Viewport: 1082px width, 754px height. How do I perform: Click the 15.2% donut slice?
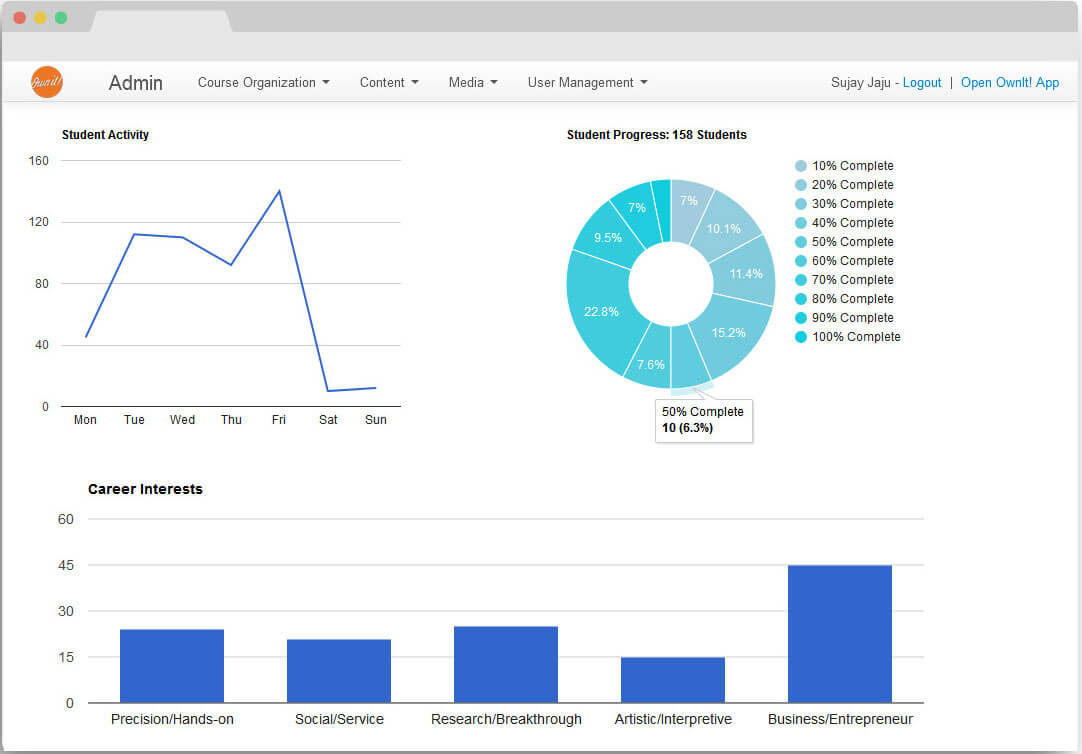[x=731, y=335]
